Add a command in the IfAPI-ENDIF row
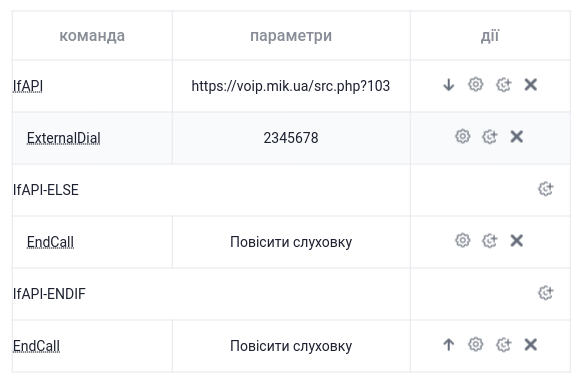The image size is (580, 380). coord(546,293)
